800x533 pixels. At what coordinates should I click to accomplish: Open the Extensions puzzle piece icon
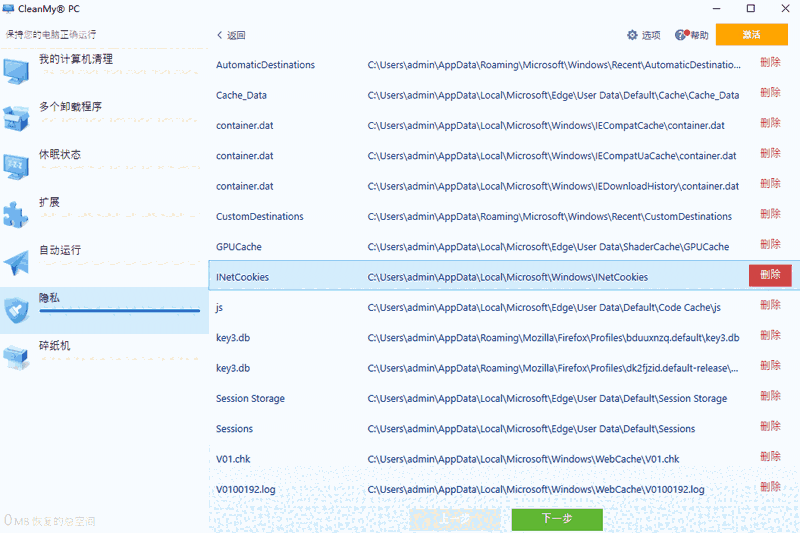16,214
